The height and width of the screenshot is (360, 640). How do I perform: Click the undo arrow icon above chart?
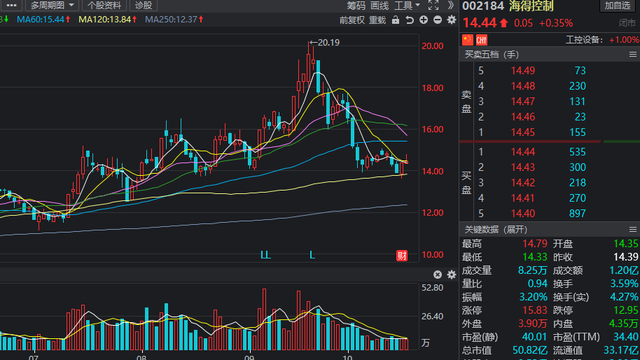coord(409,20)
